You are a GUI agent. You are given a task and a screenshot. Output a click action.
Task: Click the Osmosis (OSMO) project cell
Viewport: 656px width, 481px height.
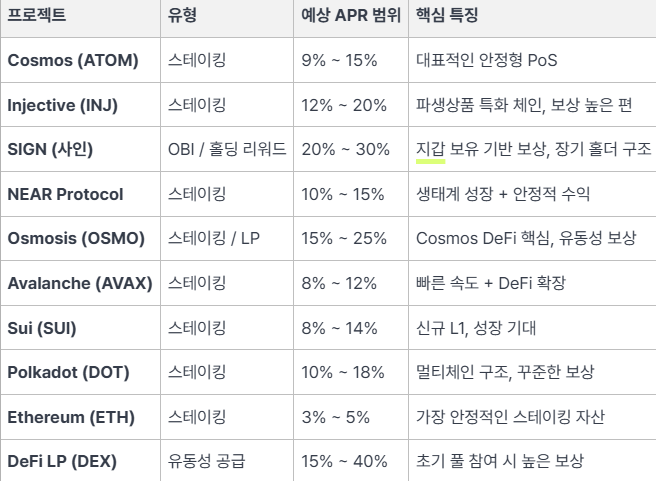(x=76, y=238)
